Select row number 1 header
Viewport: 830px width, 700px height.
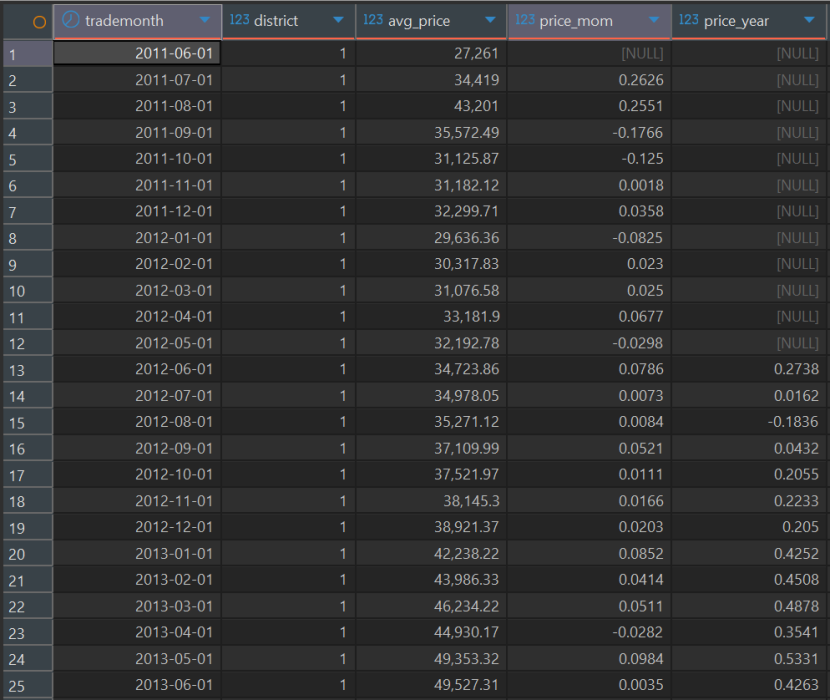pos(28,53)
